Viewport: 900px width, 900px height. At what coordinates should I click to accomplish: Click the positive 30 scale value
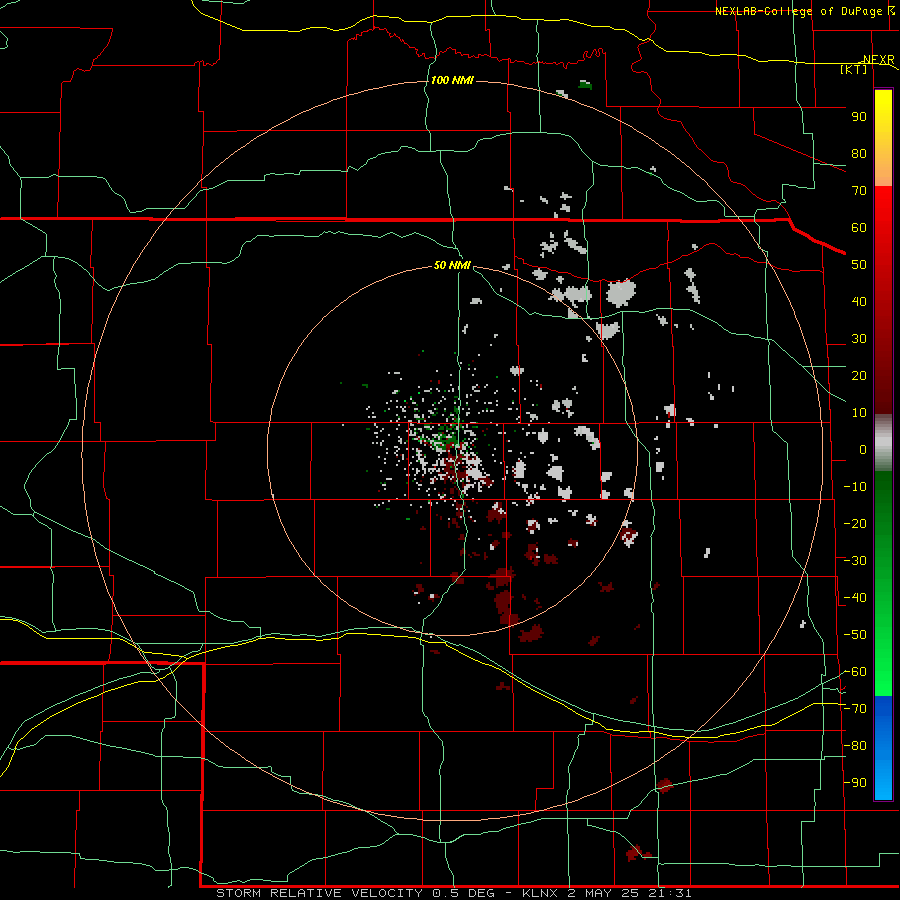tap(859, 339)
